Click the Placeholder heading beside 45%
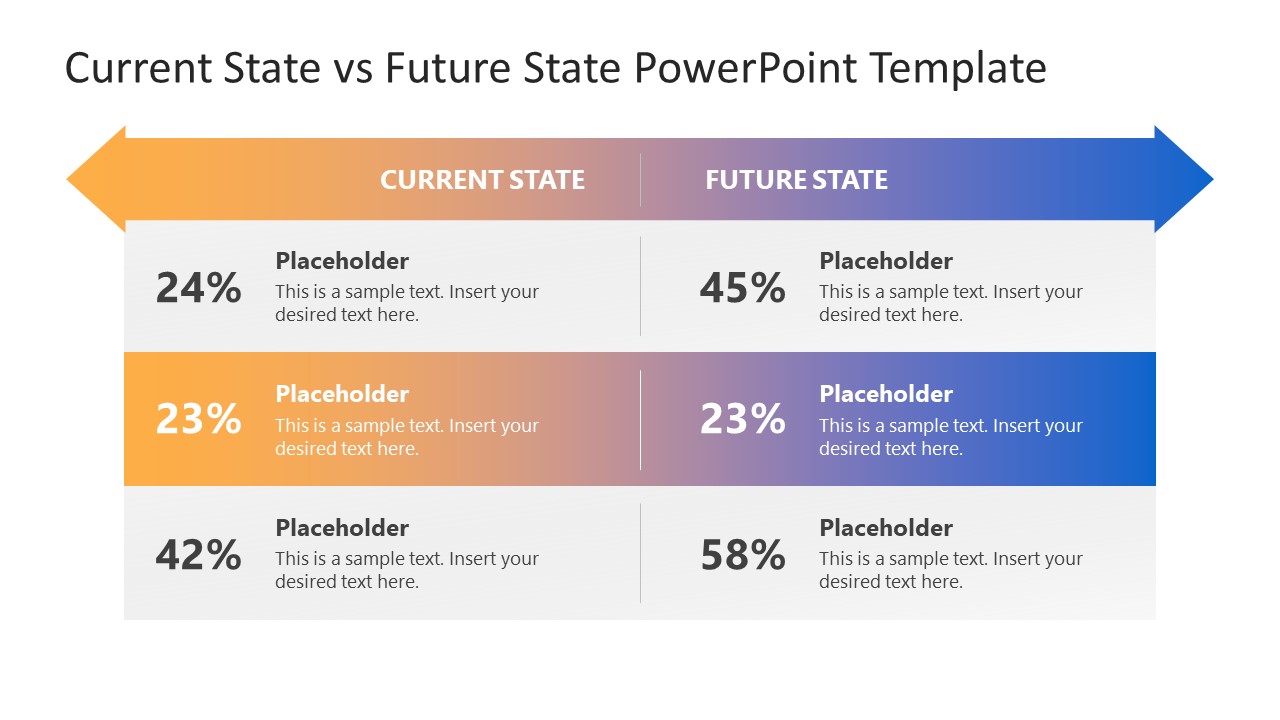Viewport: 1280px width, 720px height. tap(886, 261)
